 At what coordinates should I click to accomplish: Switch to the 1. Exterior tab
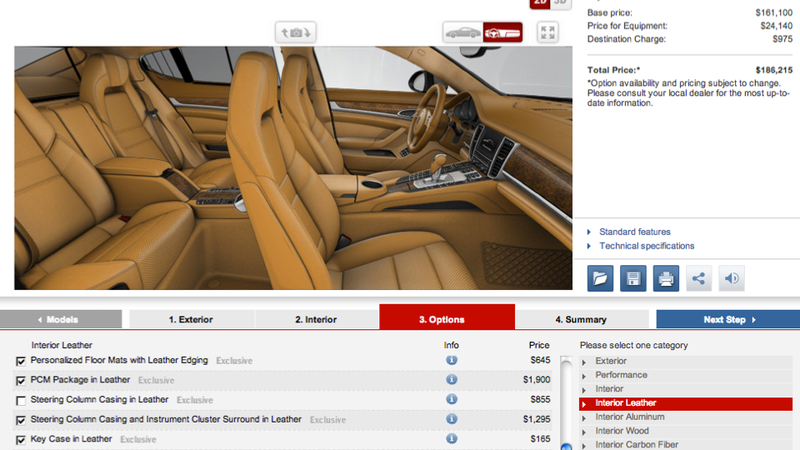tap(191, 319)
